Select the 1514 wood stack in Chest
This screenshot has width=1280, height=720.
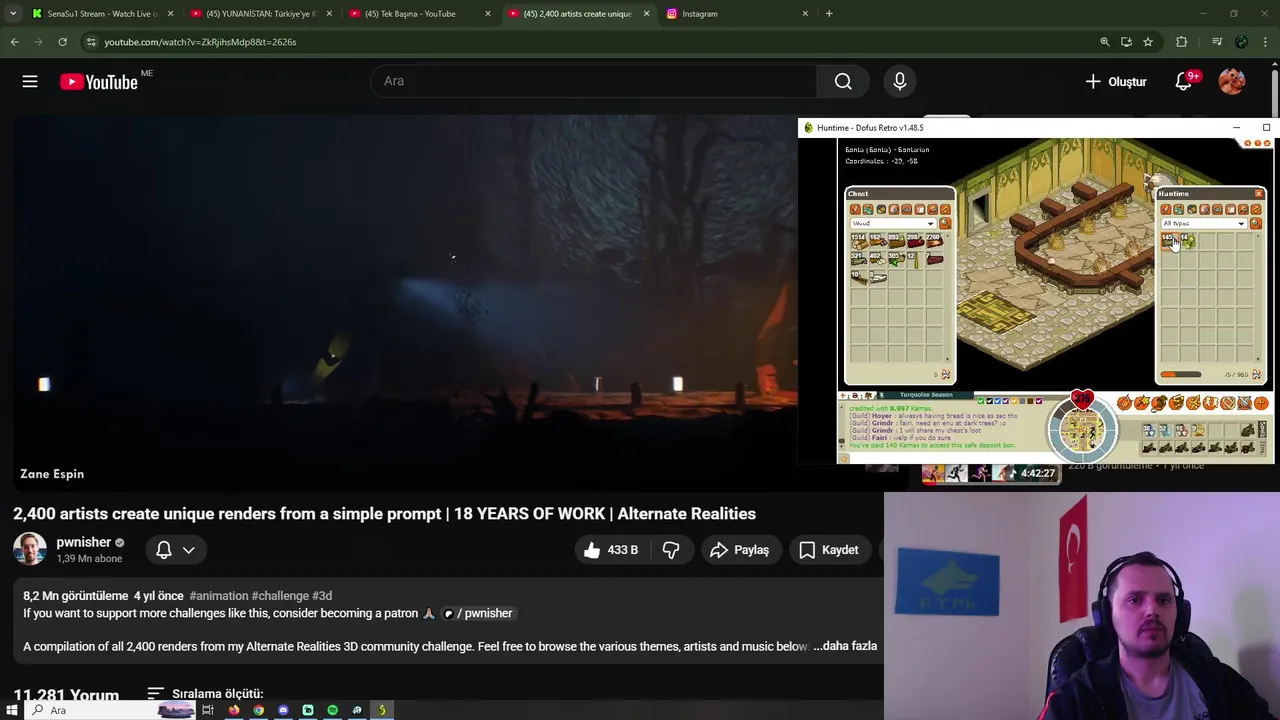coord(858,242)
